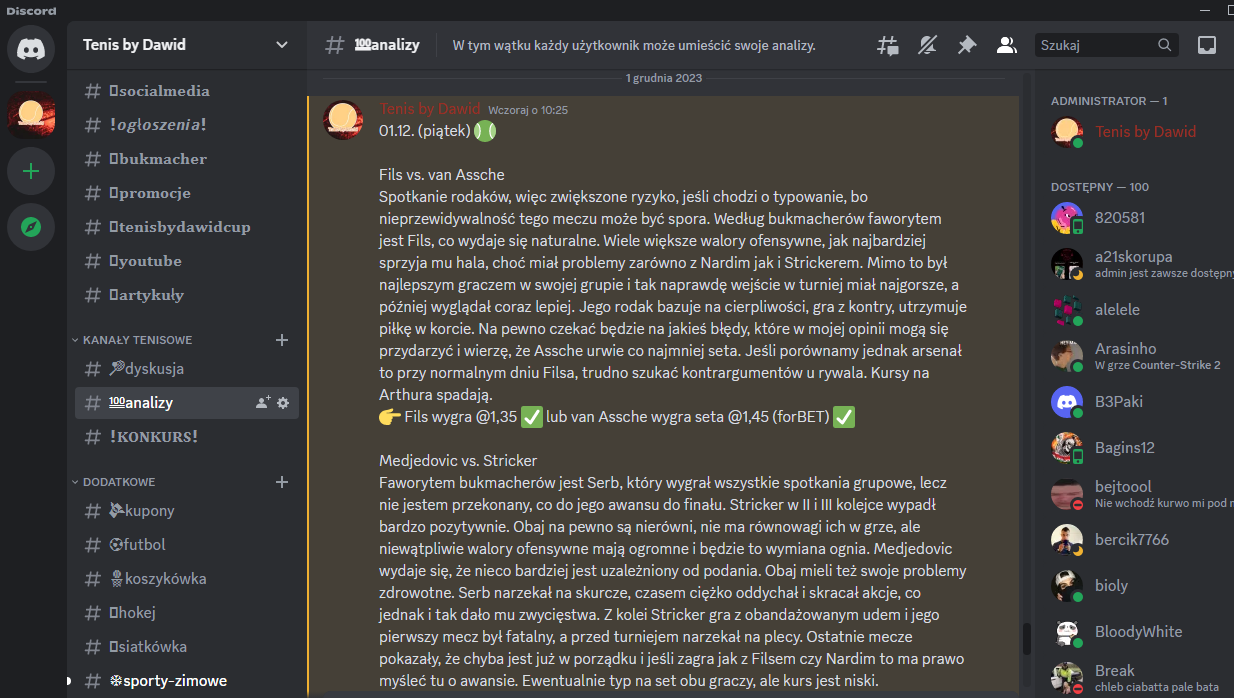The width and height of the screenshot is (1234, 698).
Task: Click plus to create channel in DODATKOWE
Action: [x=282, y=482]
